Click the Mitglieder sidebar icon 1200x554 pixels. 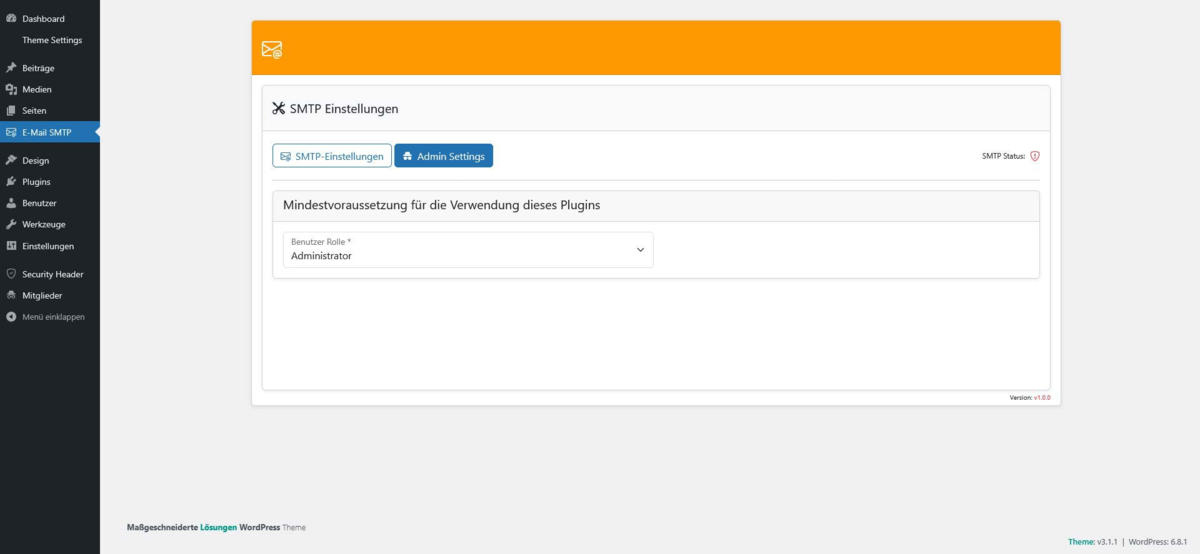click(x=11, y=295)
